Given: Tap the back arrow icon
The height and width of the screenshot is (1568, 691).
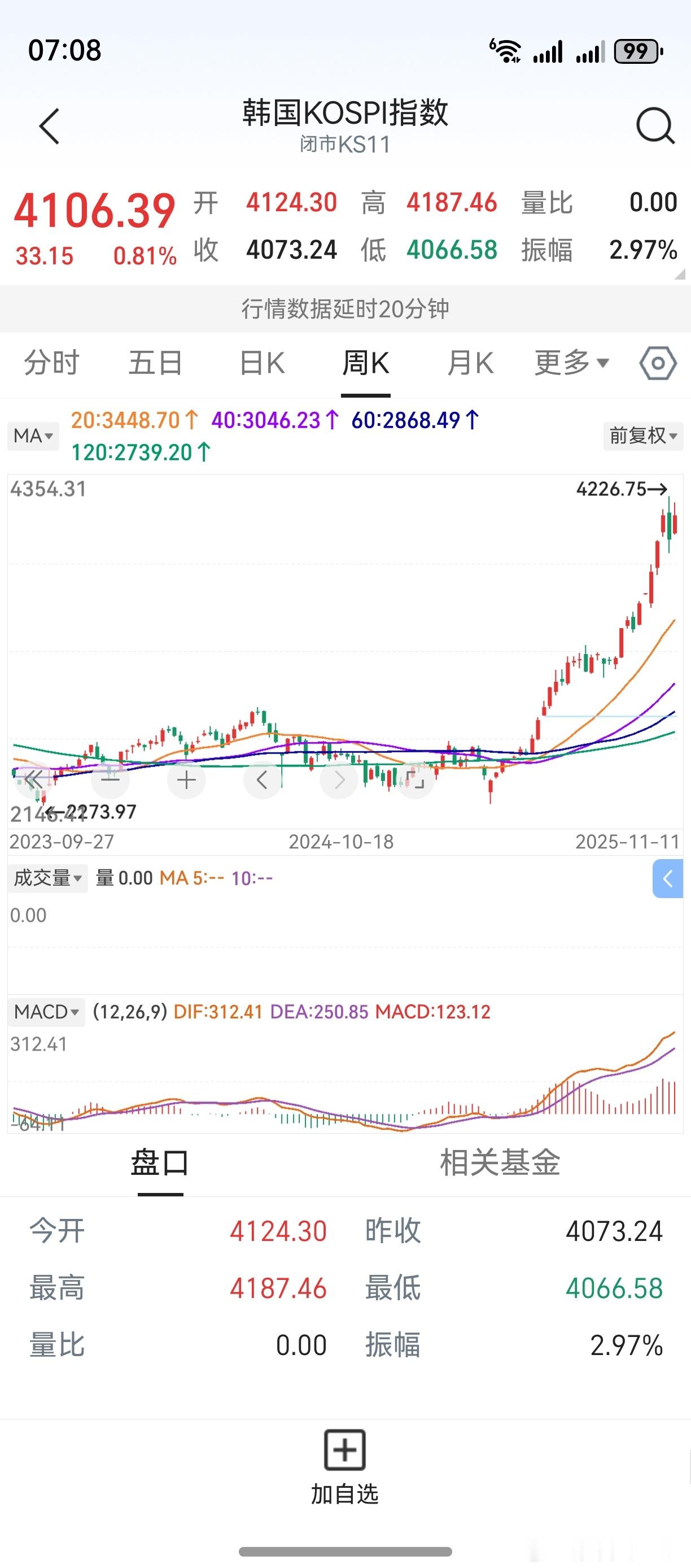Looking at the screenshot, I should (x=49, y=127).
